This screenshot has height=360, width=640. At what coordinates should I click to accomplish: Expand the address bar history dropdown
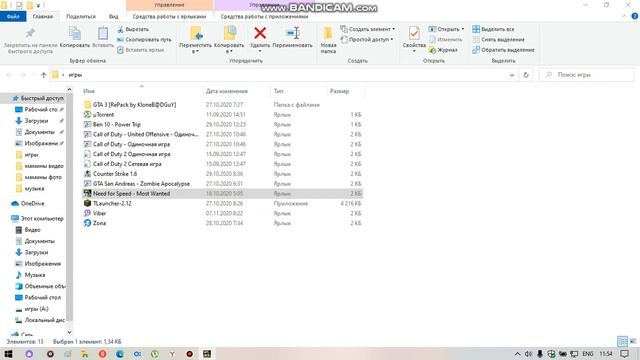[x=512, y=75]
